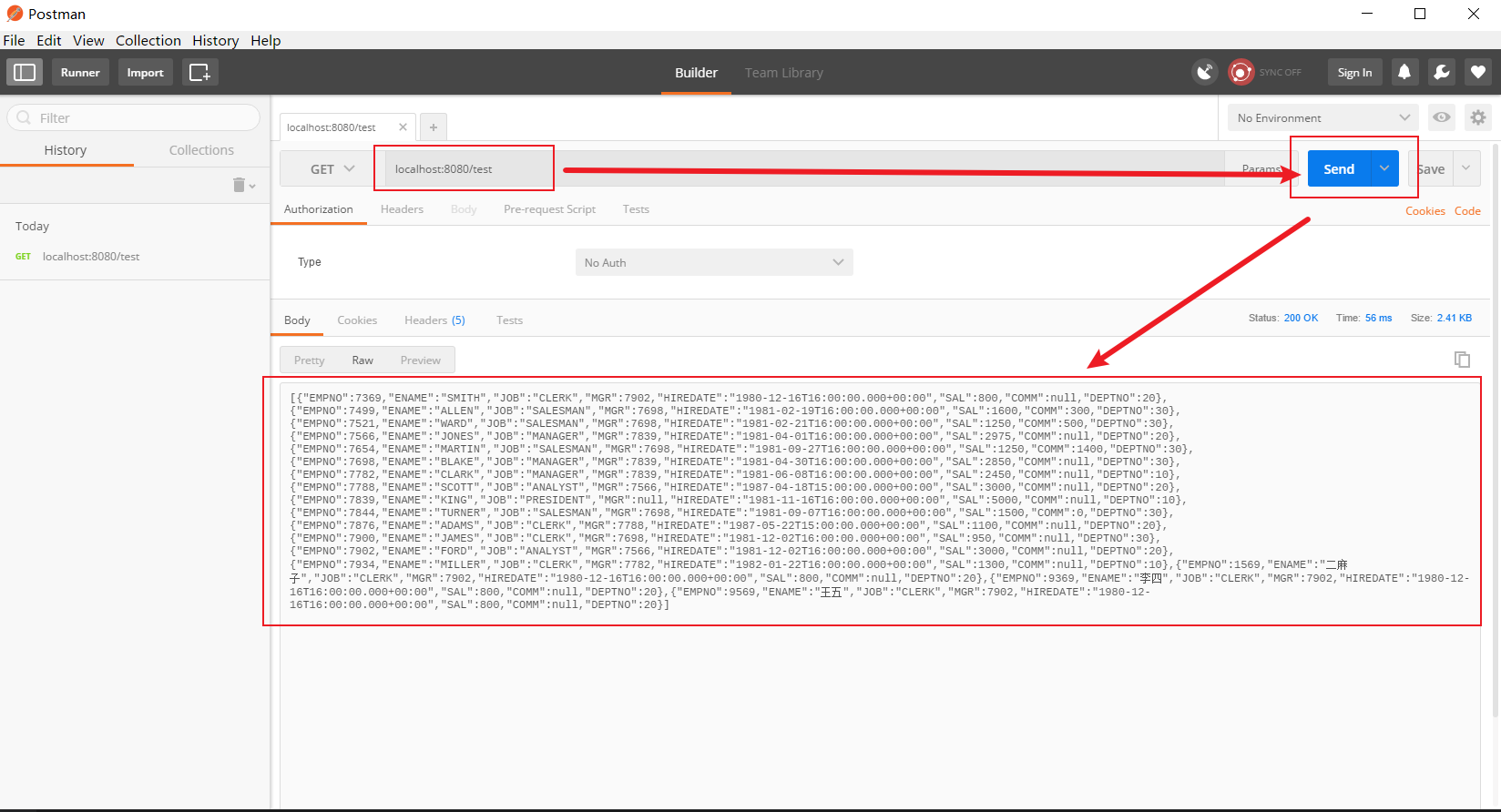Open the File menu
1501x812 pixels.
pyautogui.click(x=14, y=40)
